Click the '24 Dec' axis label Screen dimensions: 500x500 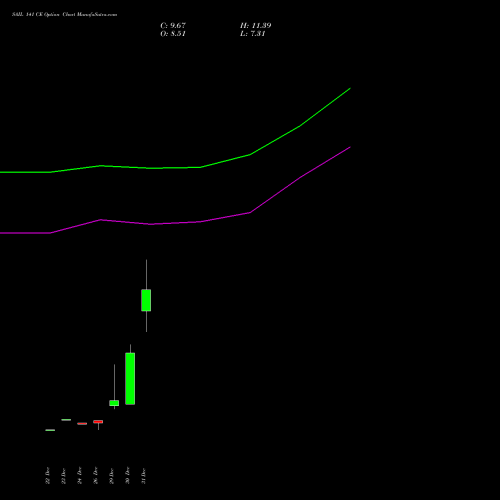coord(80,476)
